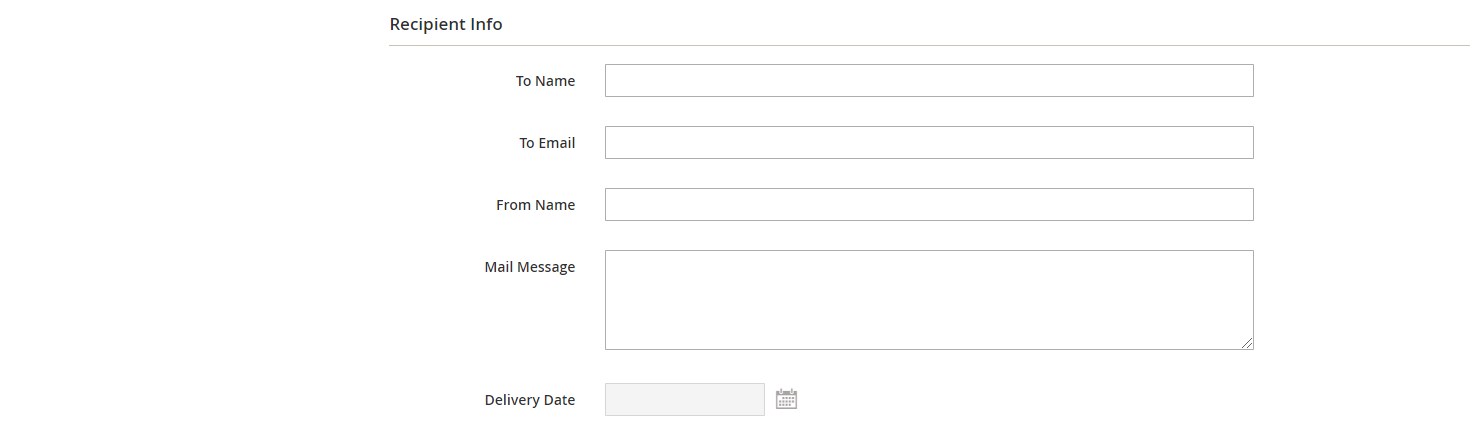
Task: Place cursor in recipient name field
Action: (x=928, y=81)
